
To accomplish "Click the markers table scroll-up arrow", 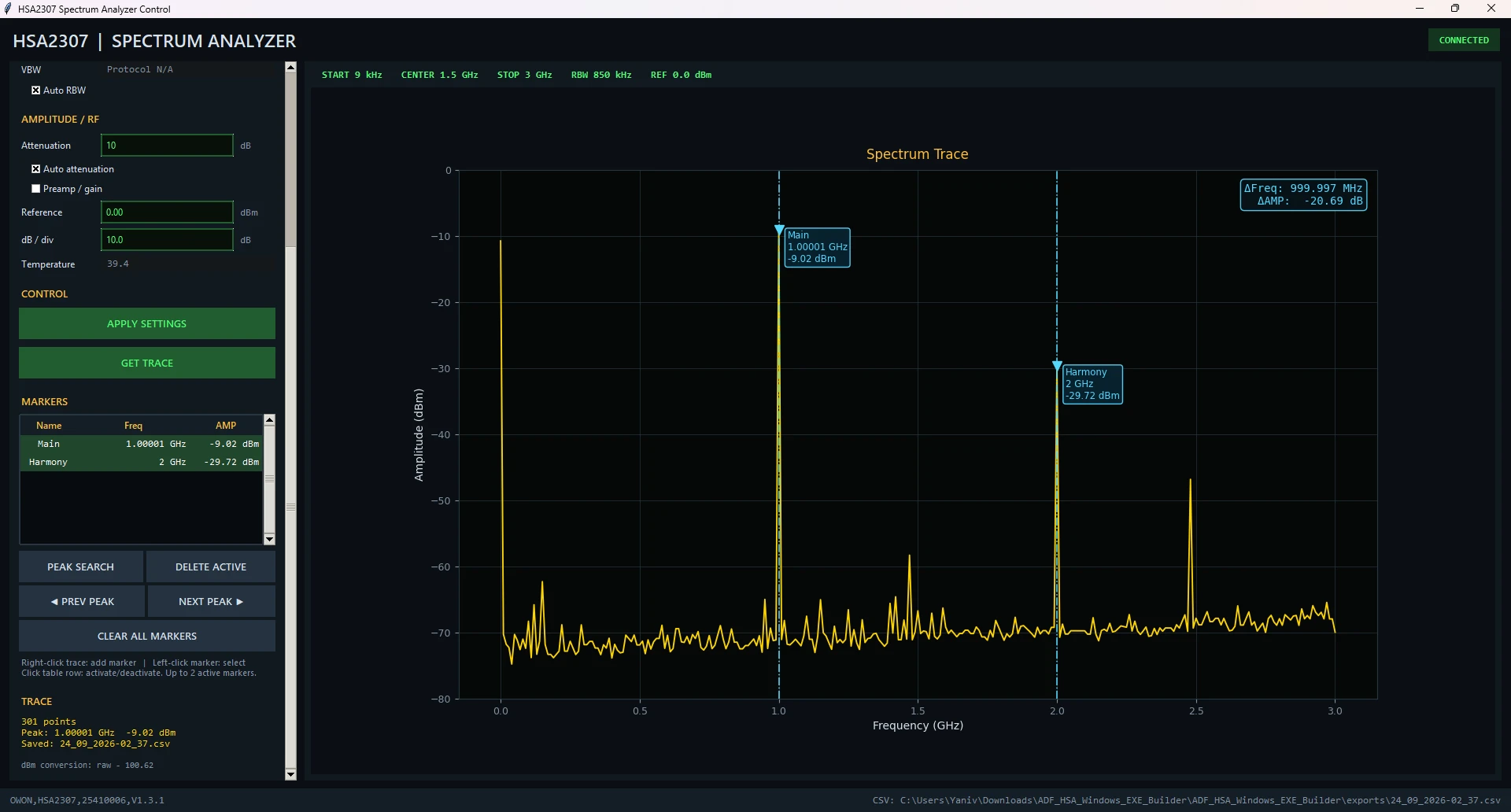I will 269,420.
